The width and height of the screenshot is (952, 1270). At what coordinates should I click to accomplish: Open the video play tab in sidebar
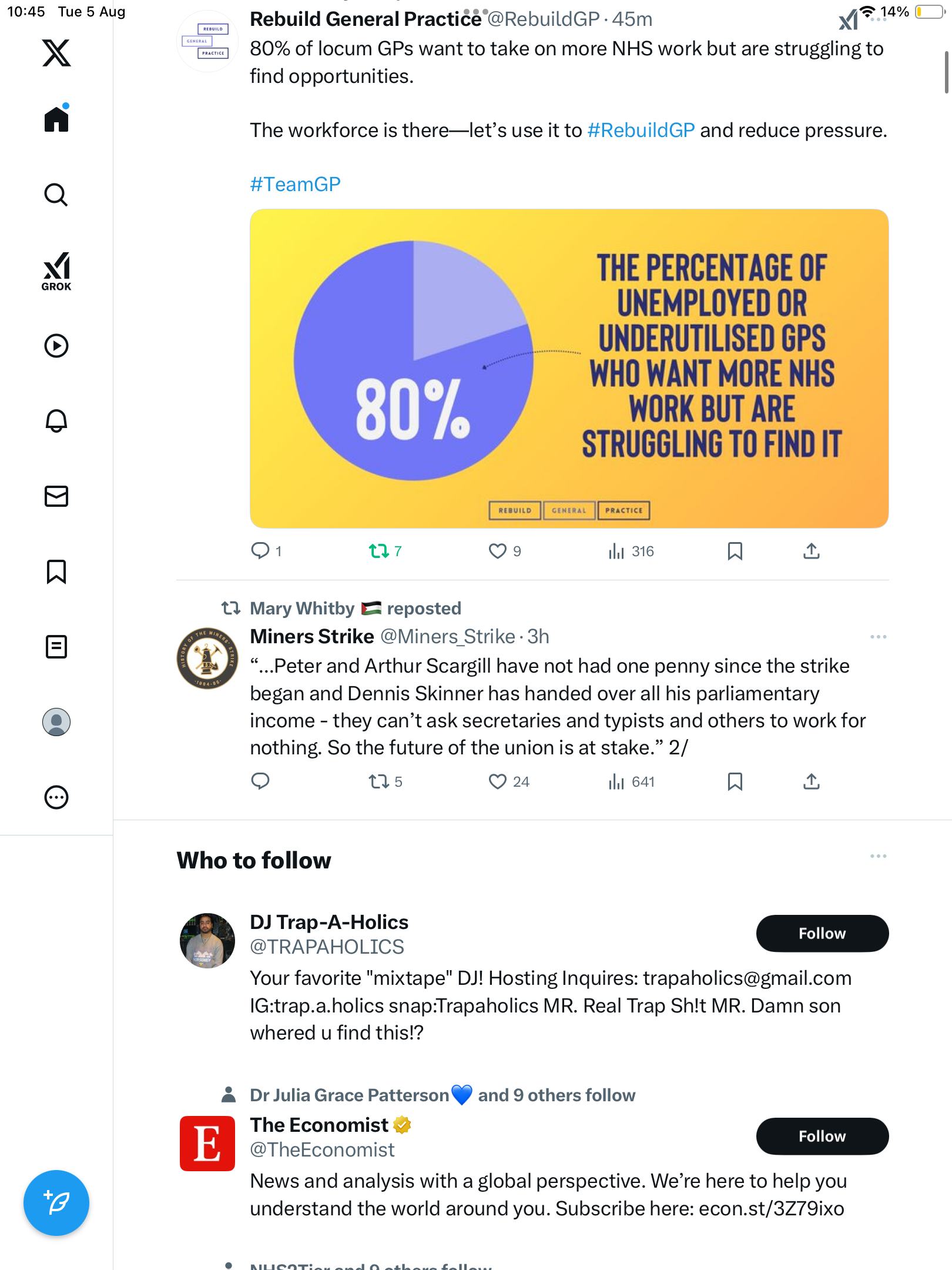[56, 346]
